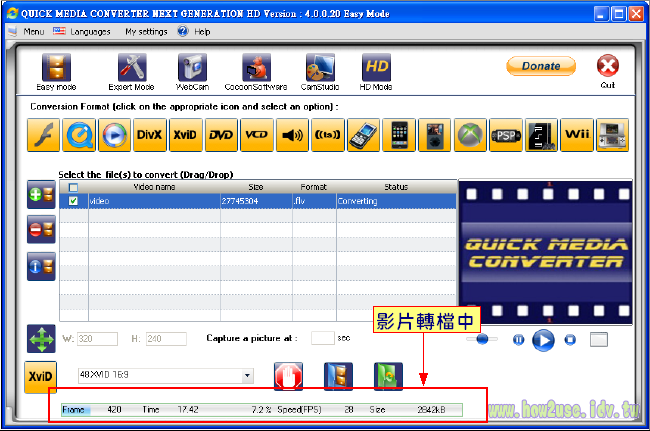Screen dimensions: 650x431
Task: Adjust the preview volume slider
Action: pos(482,339)
